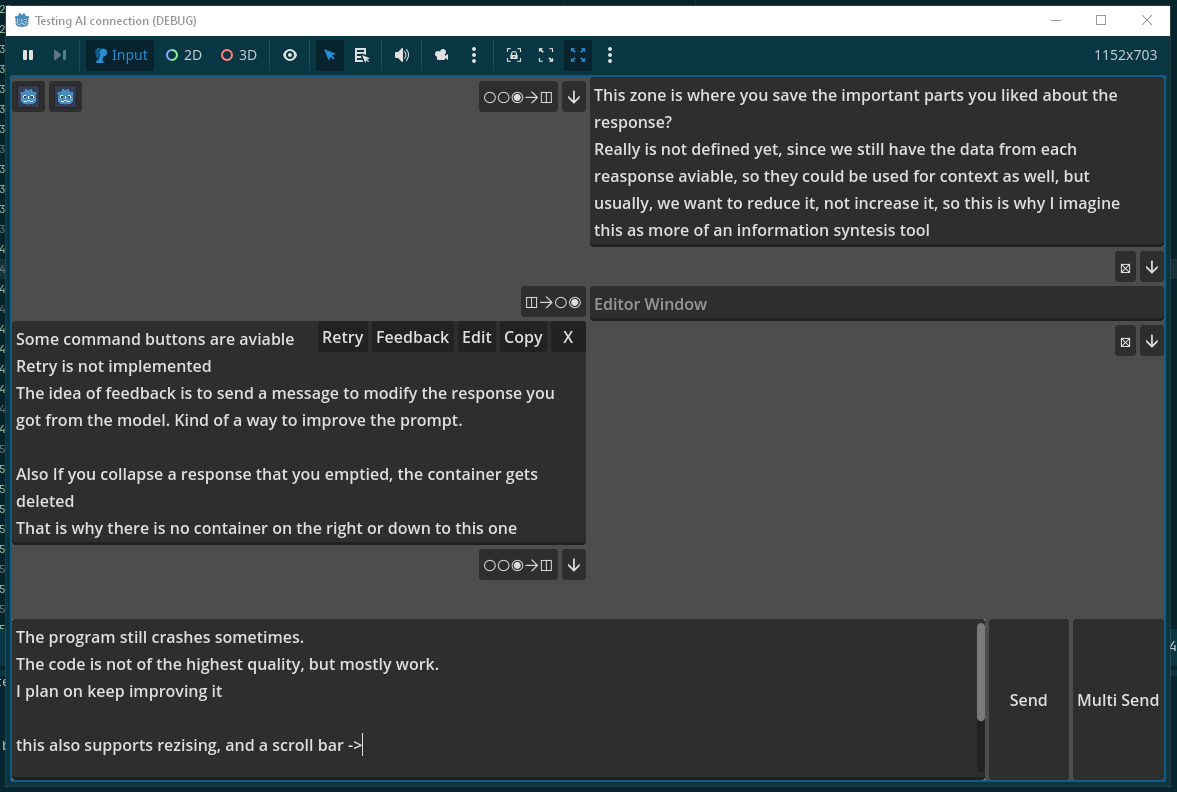This screenshot has width=1177, height=792.
Task: Close the response with the X button
Action: [x=568, y=337]
